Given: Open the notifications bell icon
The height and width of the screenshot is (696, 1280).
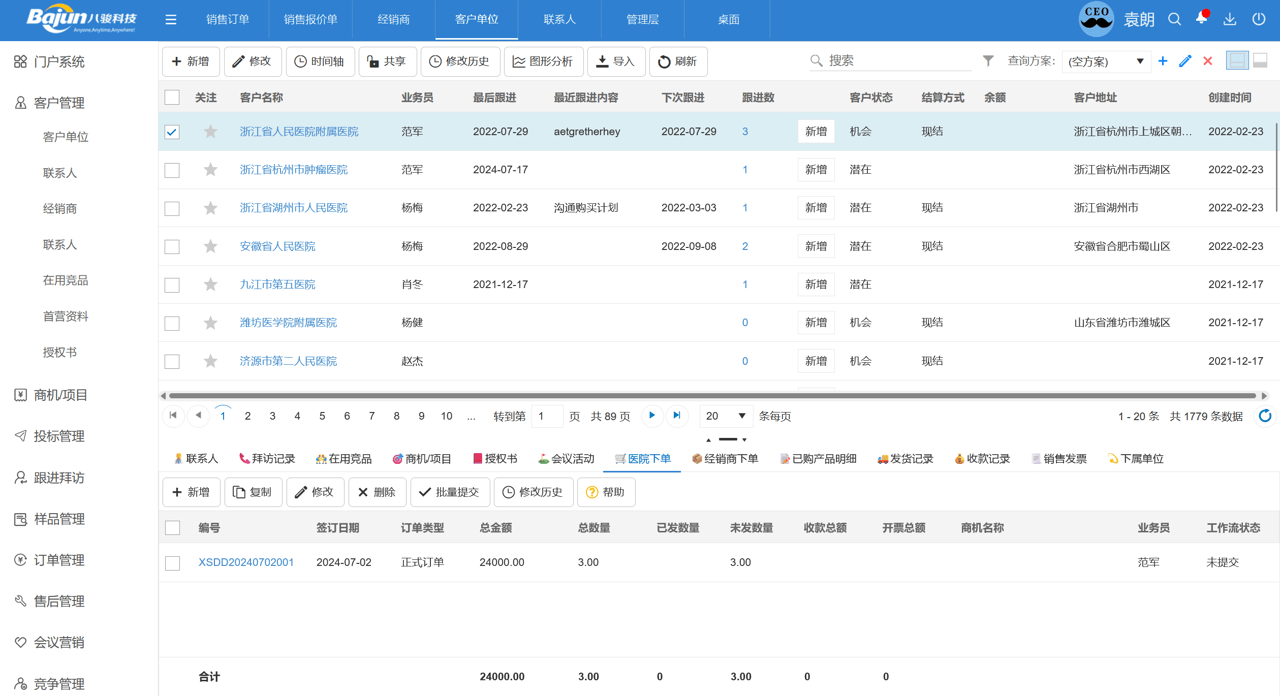Looking at the screenshot, I should coord(1203,18).
